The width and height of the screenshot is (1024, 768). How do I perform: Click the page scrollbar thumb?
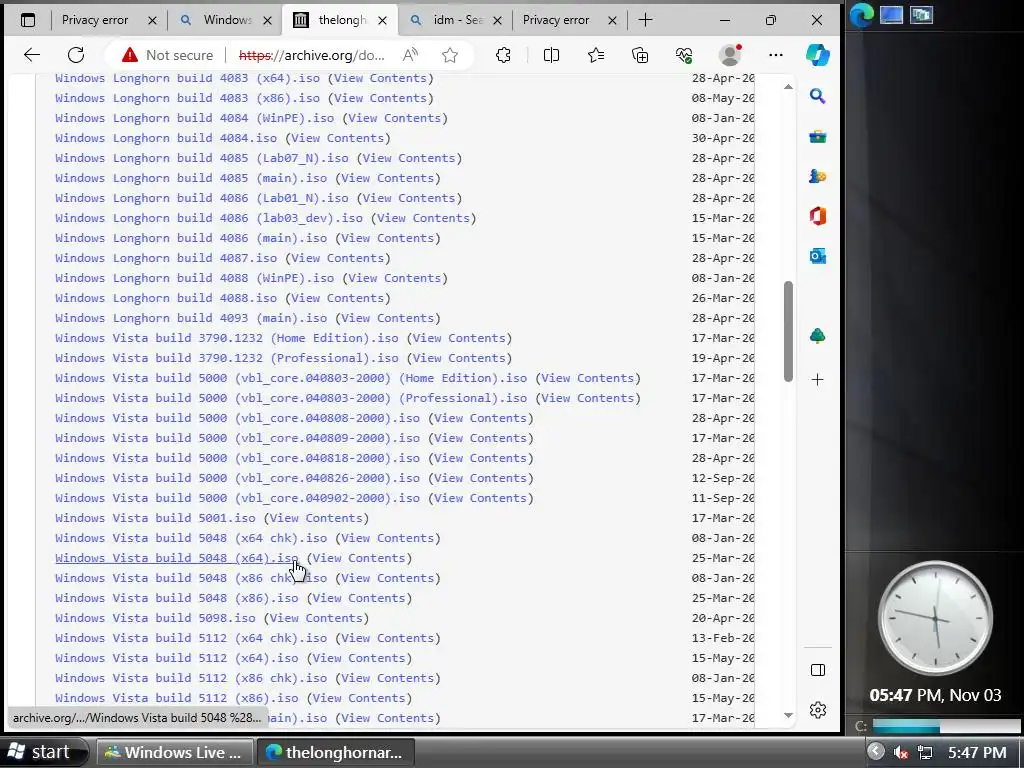coord(788,331)
